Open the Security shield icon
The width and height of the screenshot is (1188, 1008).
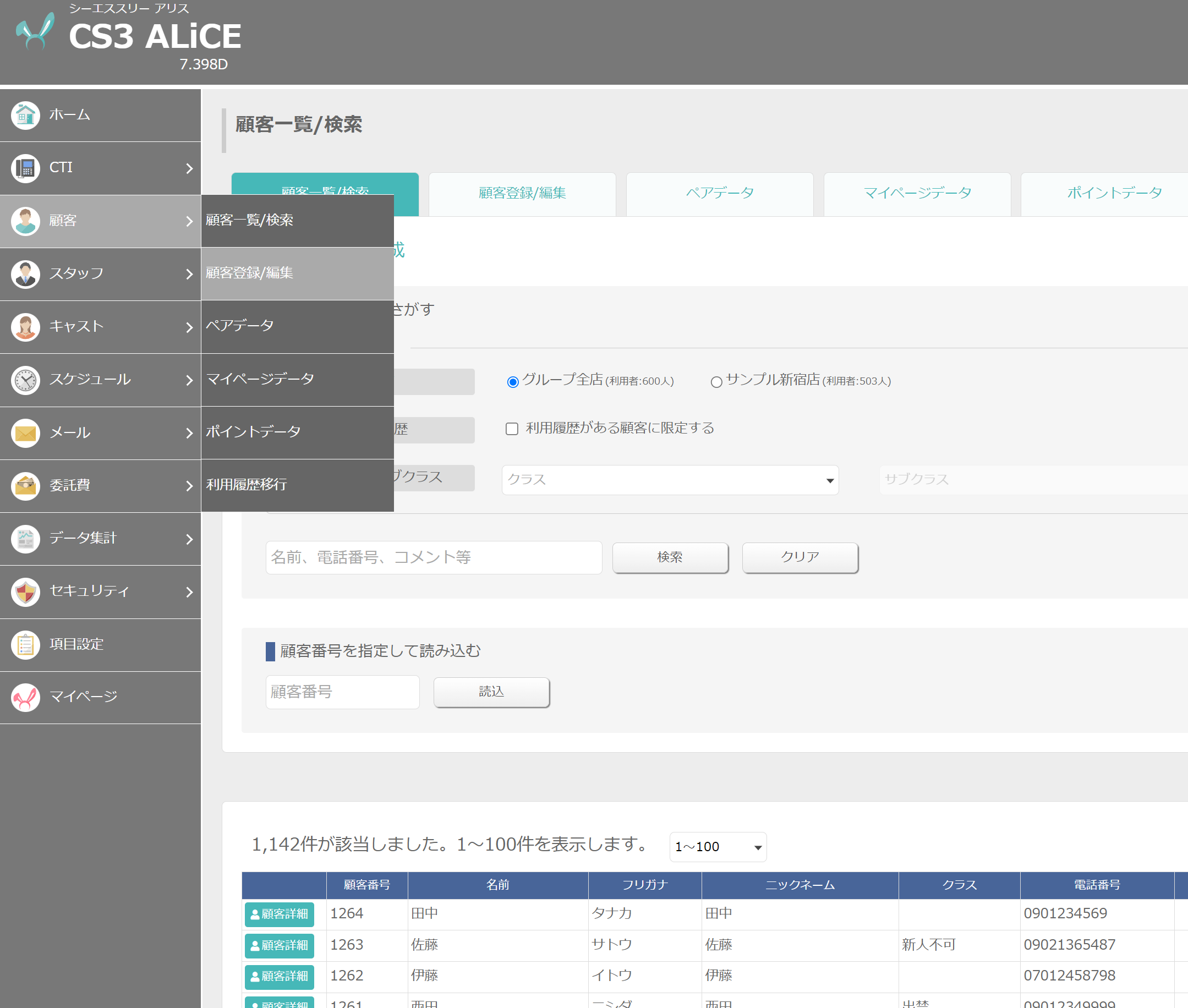(x=25, y=592)
